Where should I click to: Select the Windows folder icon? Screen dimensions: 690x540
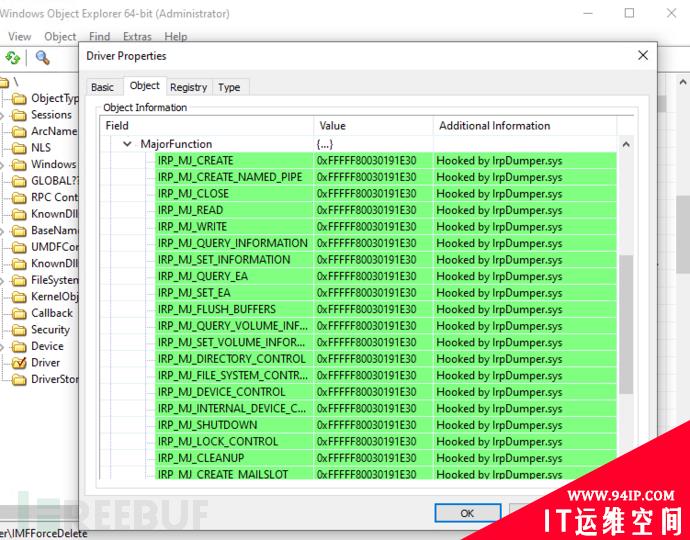click(x=19, y=165)
